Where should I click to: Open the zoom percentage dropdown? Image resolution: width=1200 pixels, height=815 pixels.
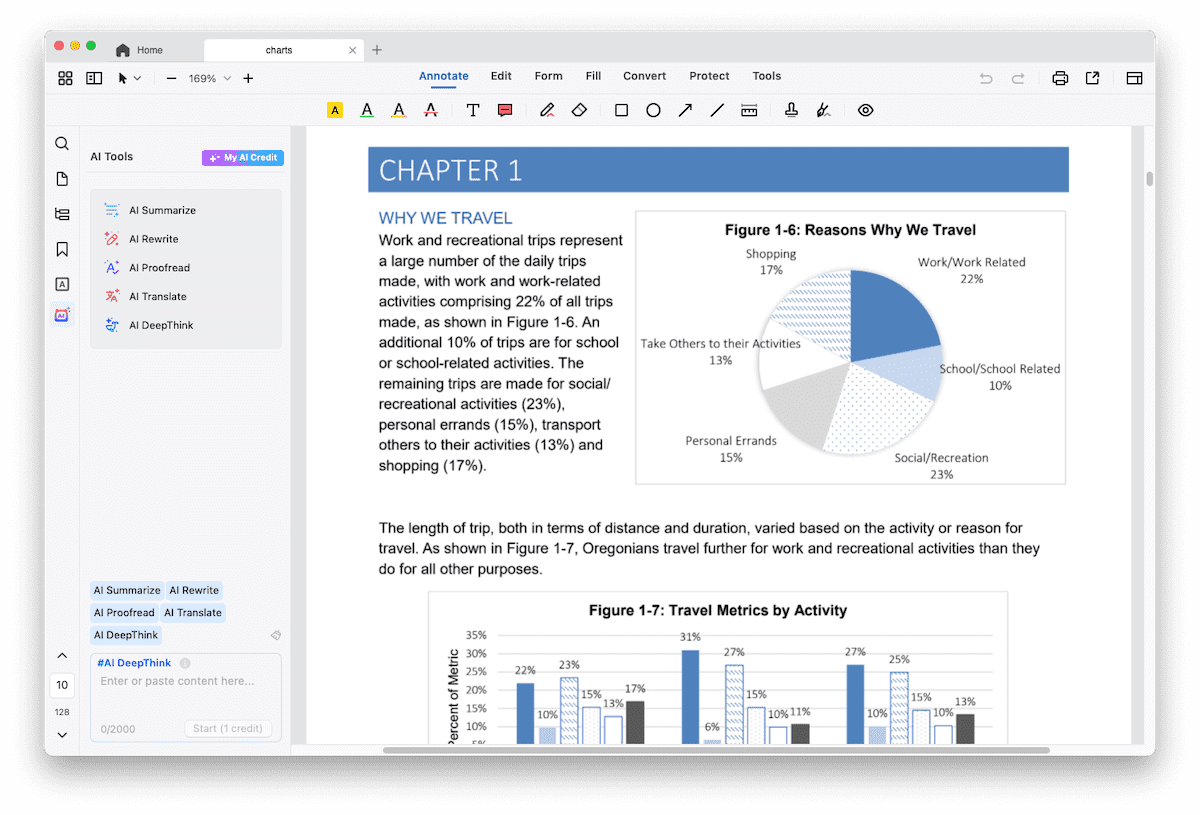(x=227, y=78)
